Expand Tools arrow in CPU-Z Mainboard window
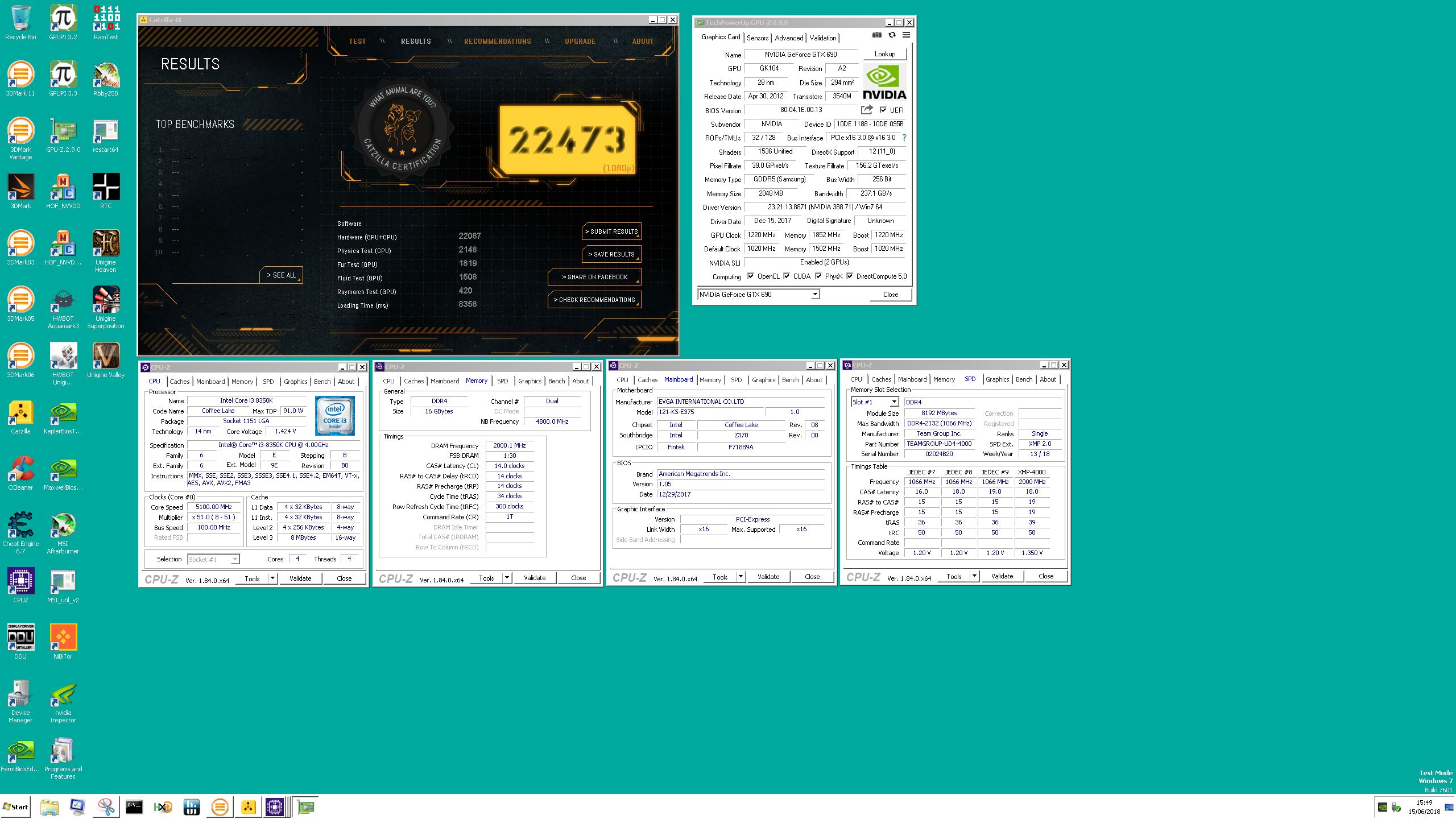This screenshot has height=819, width=1456. (x=741, y=577)
